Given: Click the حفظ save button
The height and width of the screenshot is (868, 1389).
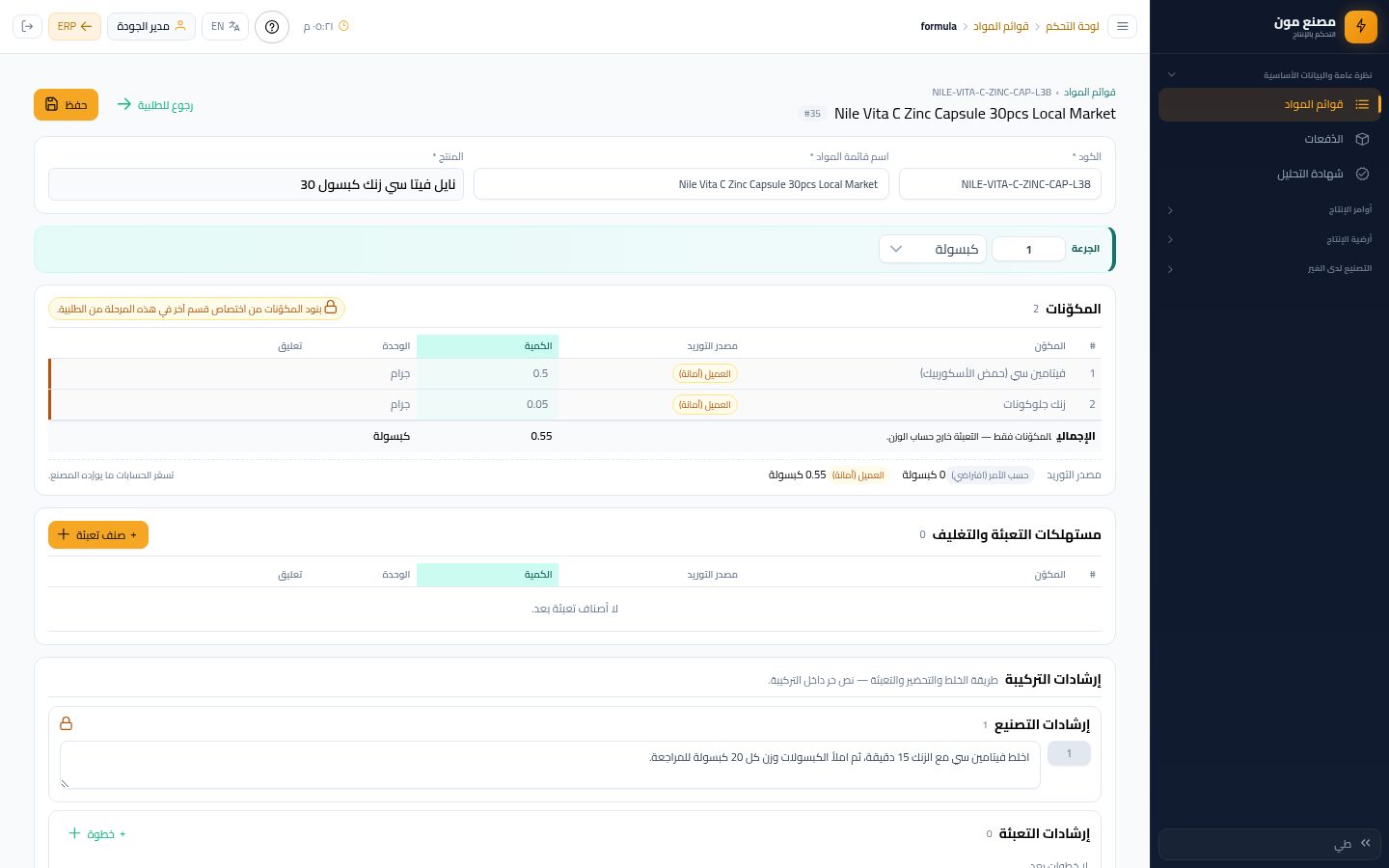Looking at the screenshot, I should point(66,105).
